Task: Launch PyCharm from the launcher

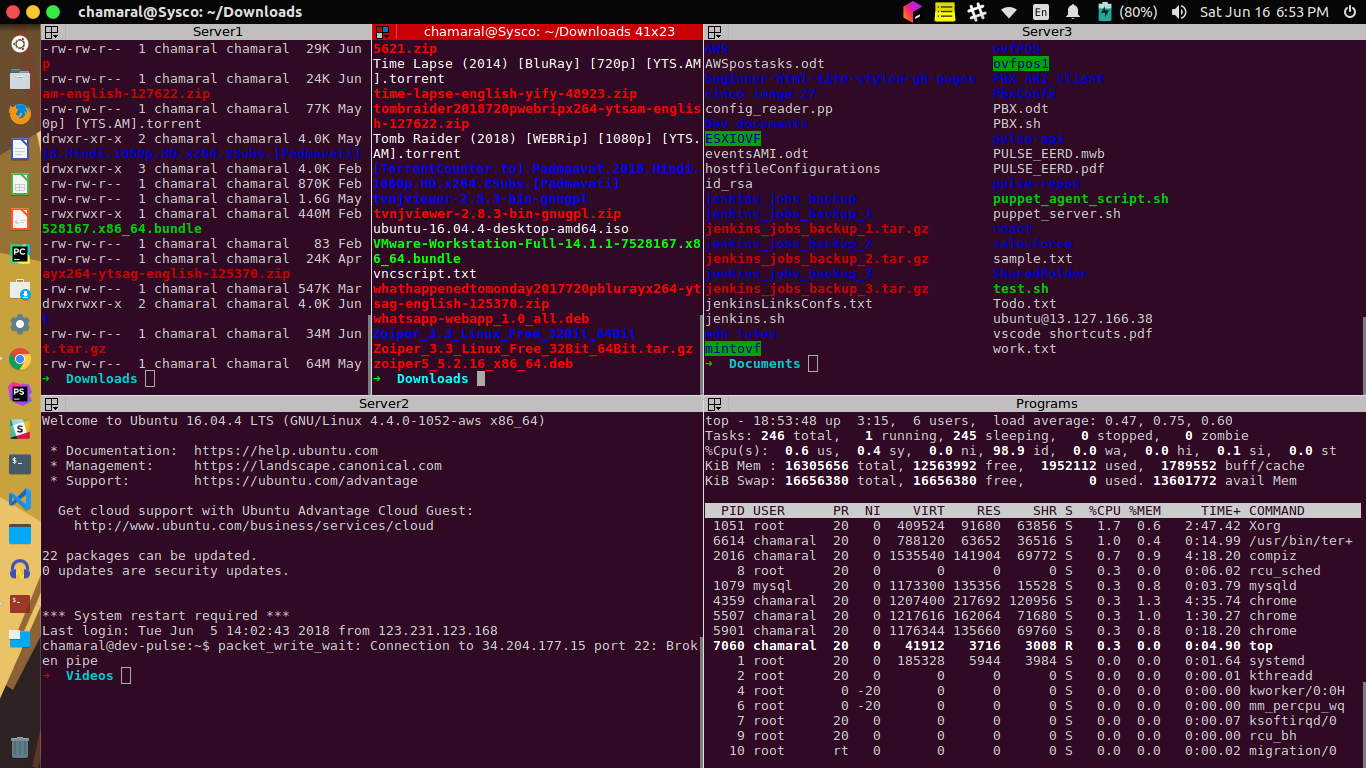Action: tap(19, 253)
